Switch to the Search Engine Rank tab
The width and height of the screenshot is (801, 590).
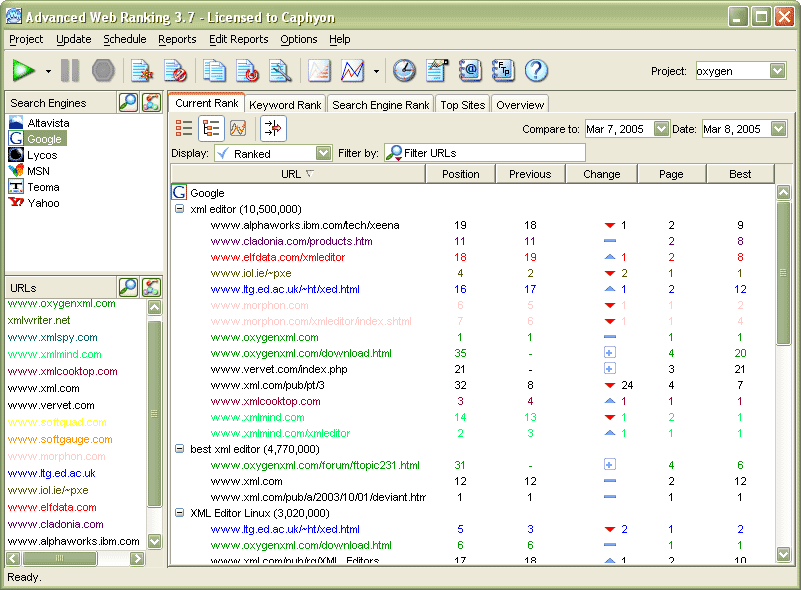[381, 105]
